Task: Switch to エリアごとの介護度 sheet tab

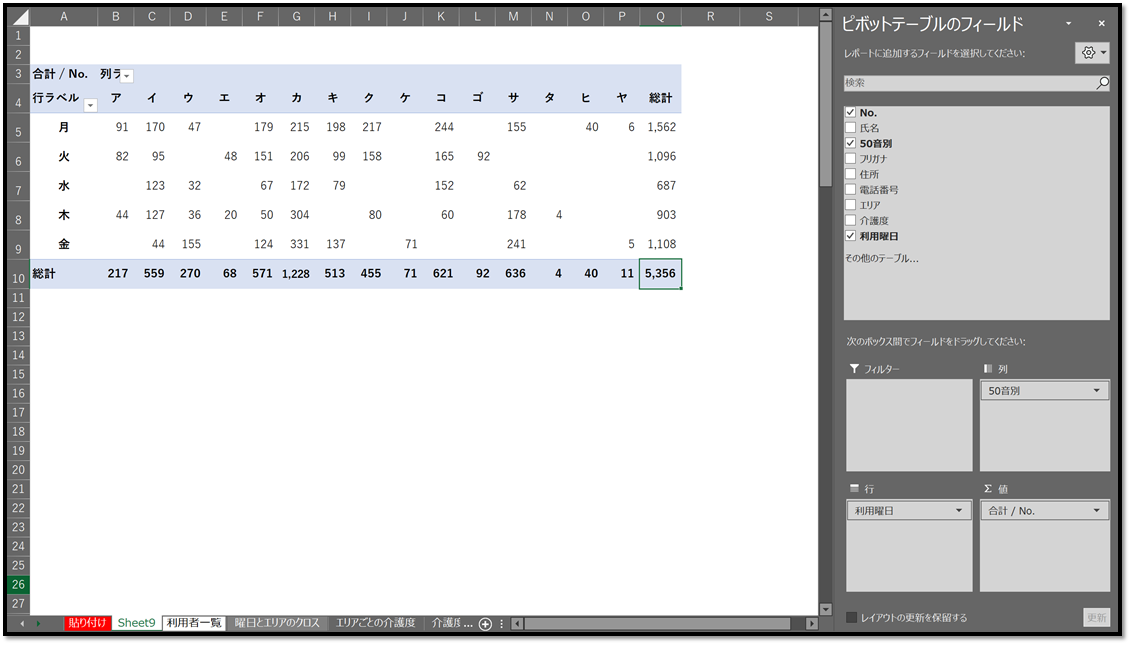Action: coord(376,623)
